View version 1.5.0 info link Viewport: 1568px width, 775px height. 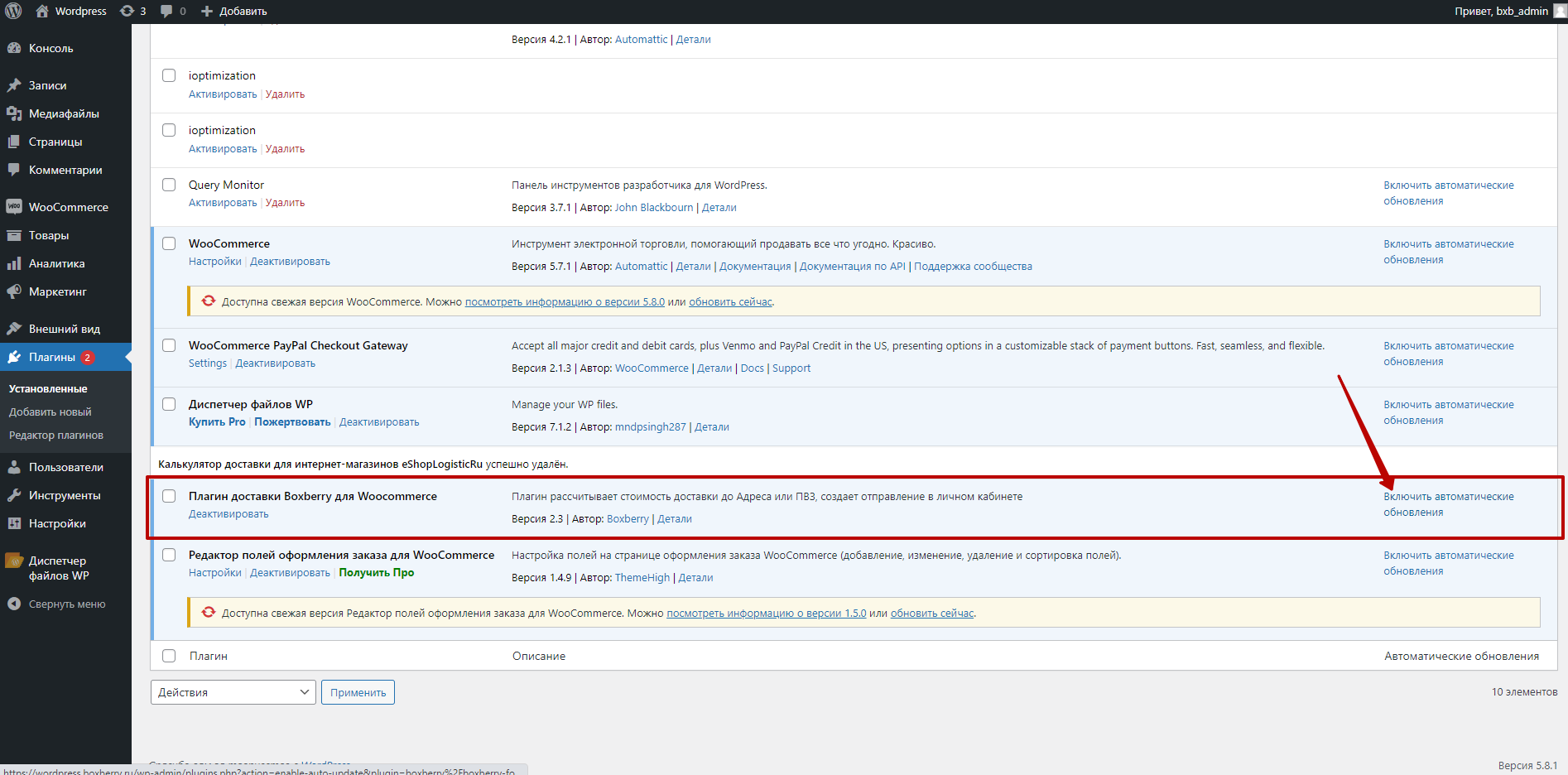click(x=767, y=614)
